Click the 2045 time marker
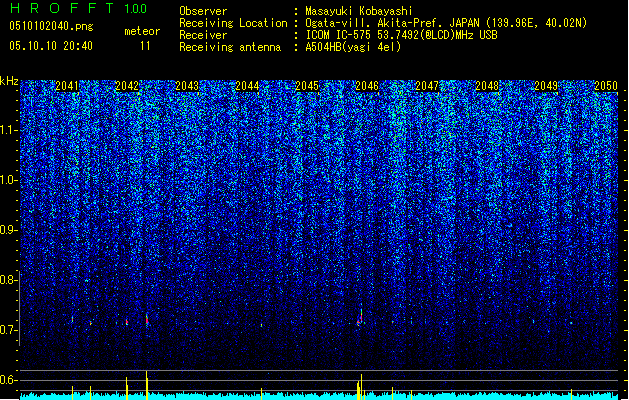629x400 pixels. 307,86
